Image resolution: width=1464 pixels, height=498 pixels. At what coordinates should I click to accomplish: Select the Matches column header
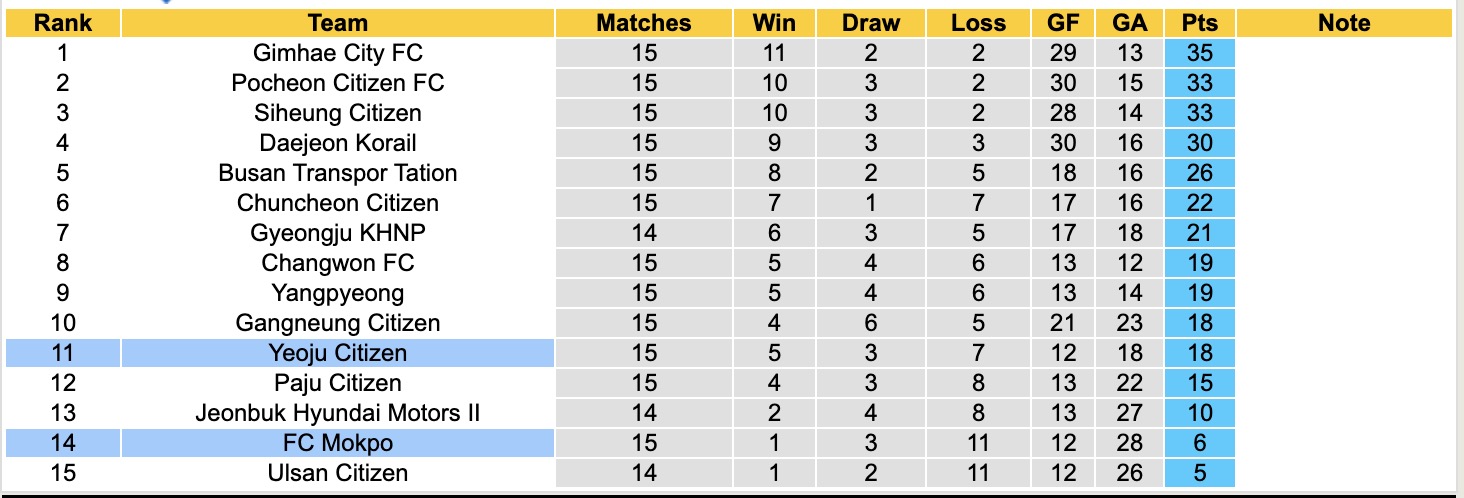point(644,23)
